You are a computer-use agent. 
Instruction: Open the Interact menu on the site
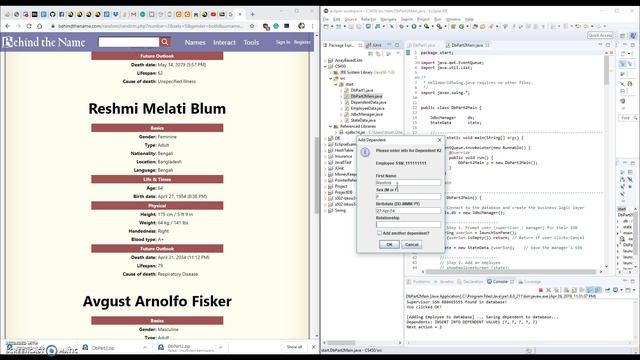tap(224, 42)
